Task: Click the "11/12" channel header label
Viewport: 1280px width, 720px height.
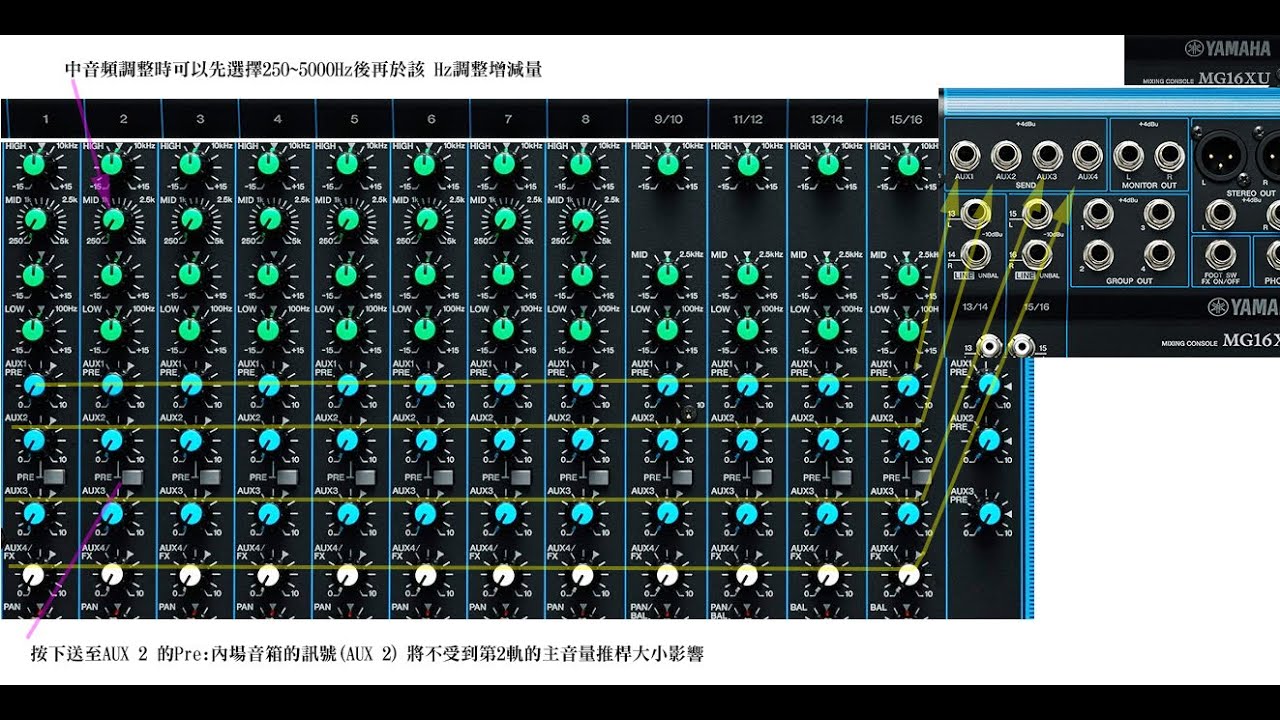Action: [x=747, y=119]
